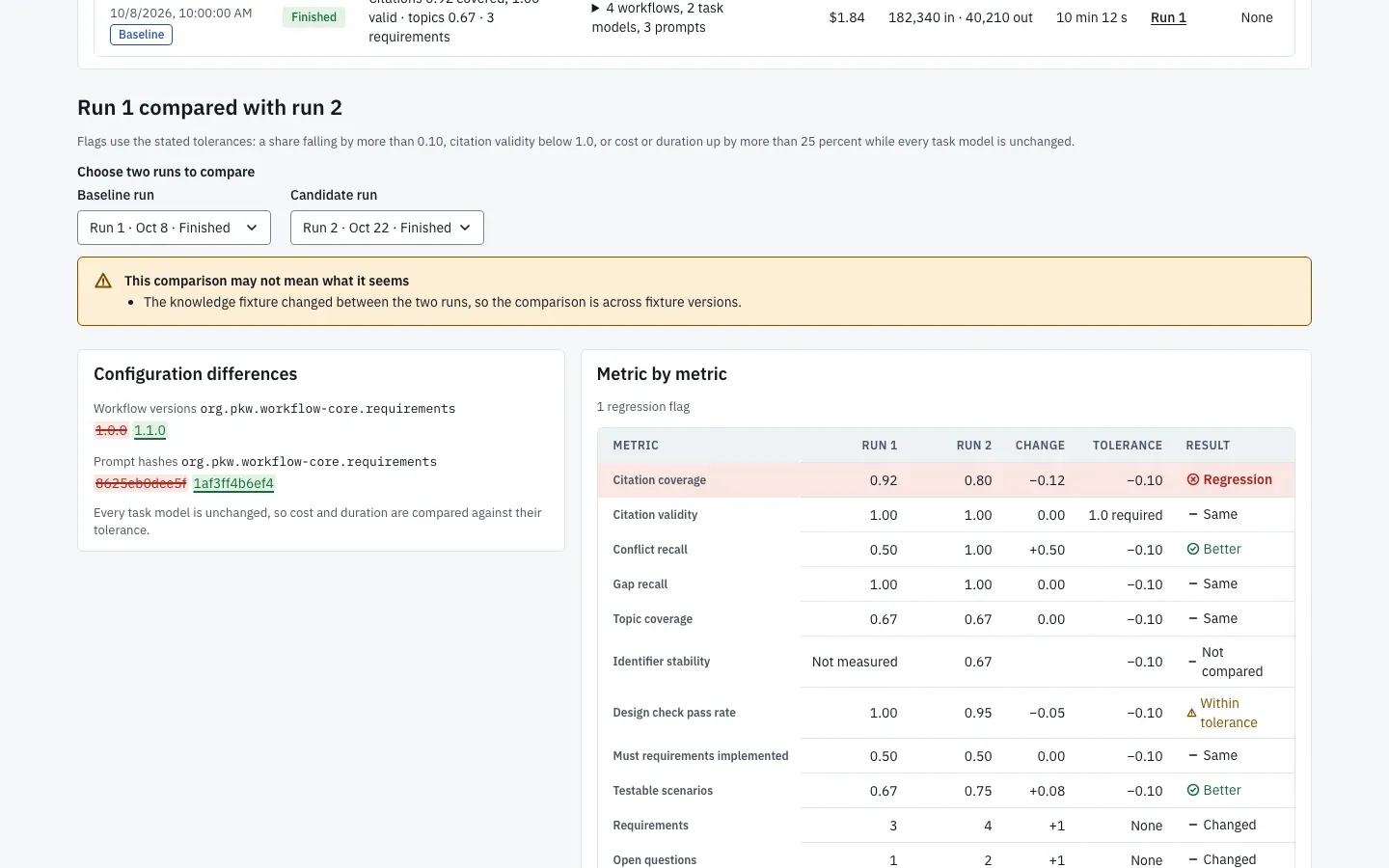The width and height of the screenshot is (1389, 868).
Task: Click the new prompt hash 1af3ff4b6ef4
Action: point(233,483)
